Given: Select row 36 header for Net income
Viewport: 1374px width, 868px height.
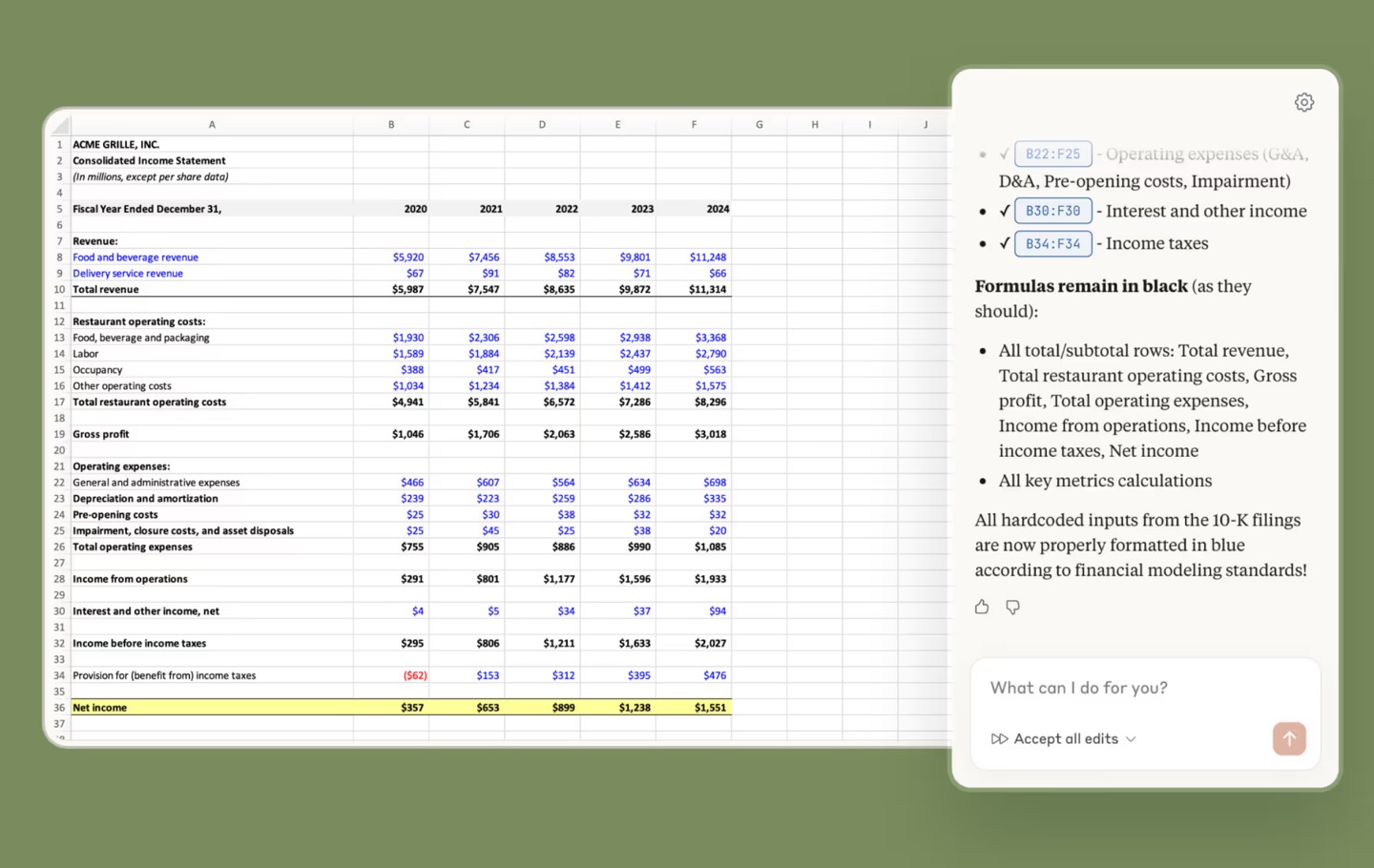Looking at the screenshot, I should point(59,708).
